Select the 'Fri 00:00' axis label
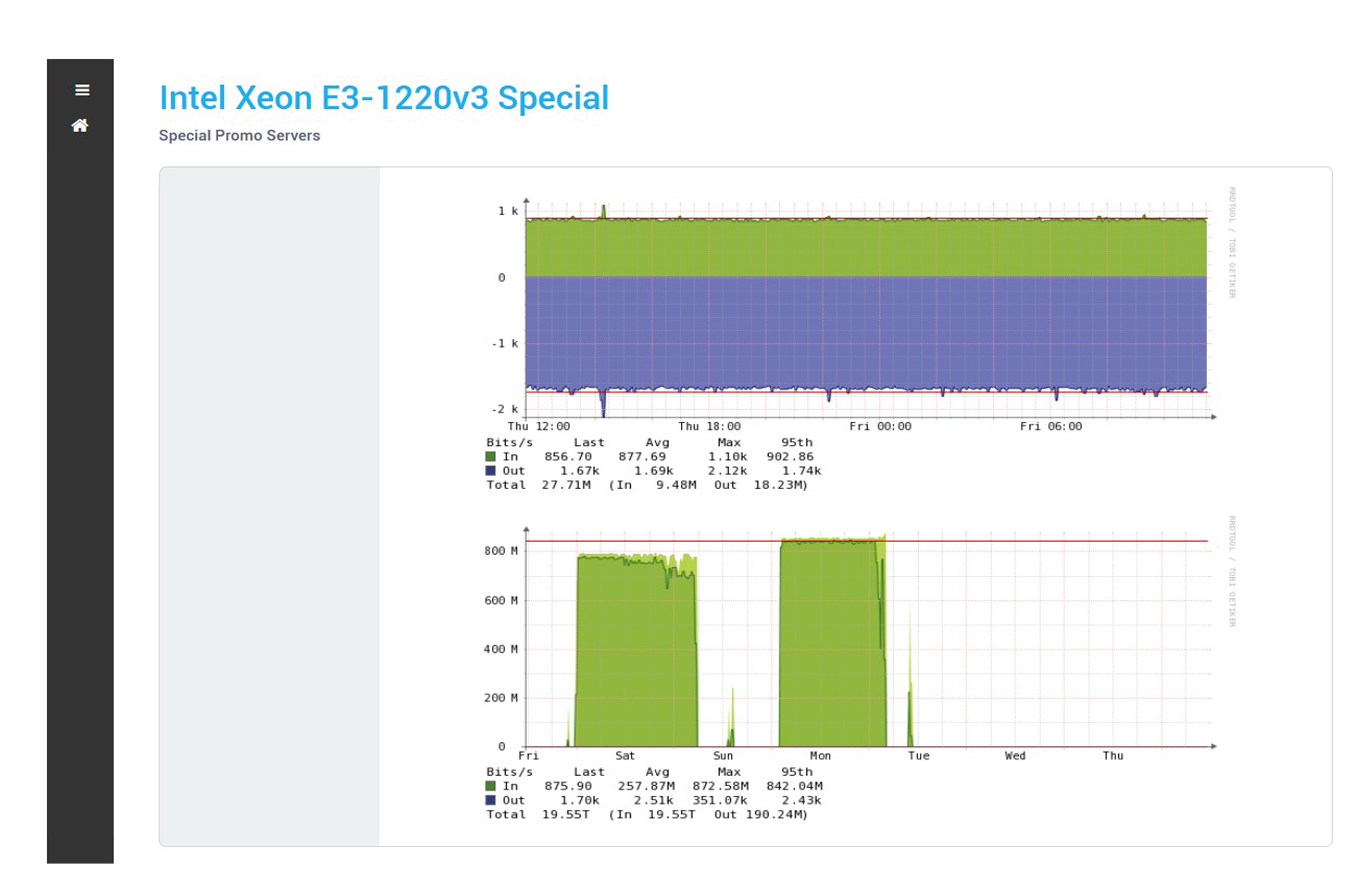1372x891 pixels. tap(880, 426)
